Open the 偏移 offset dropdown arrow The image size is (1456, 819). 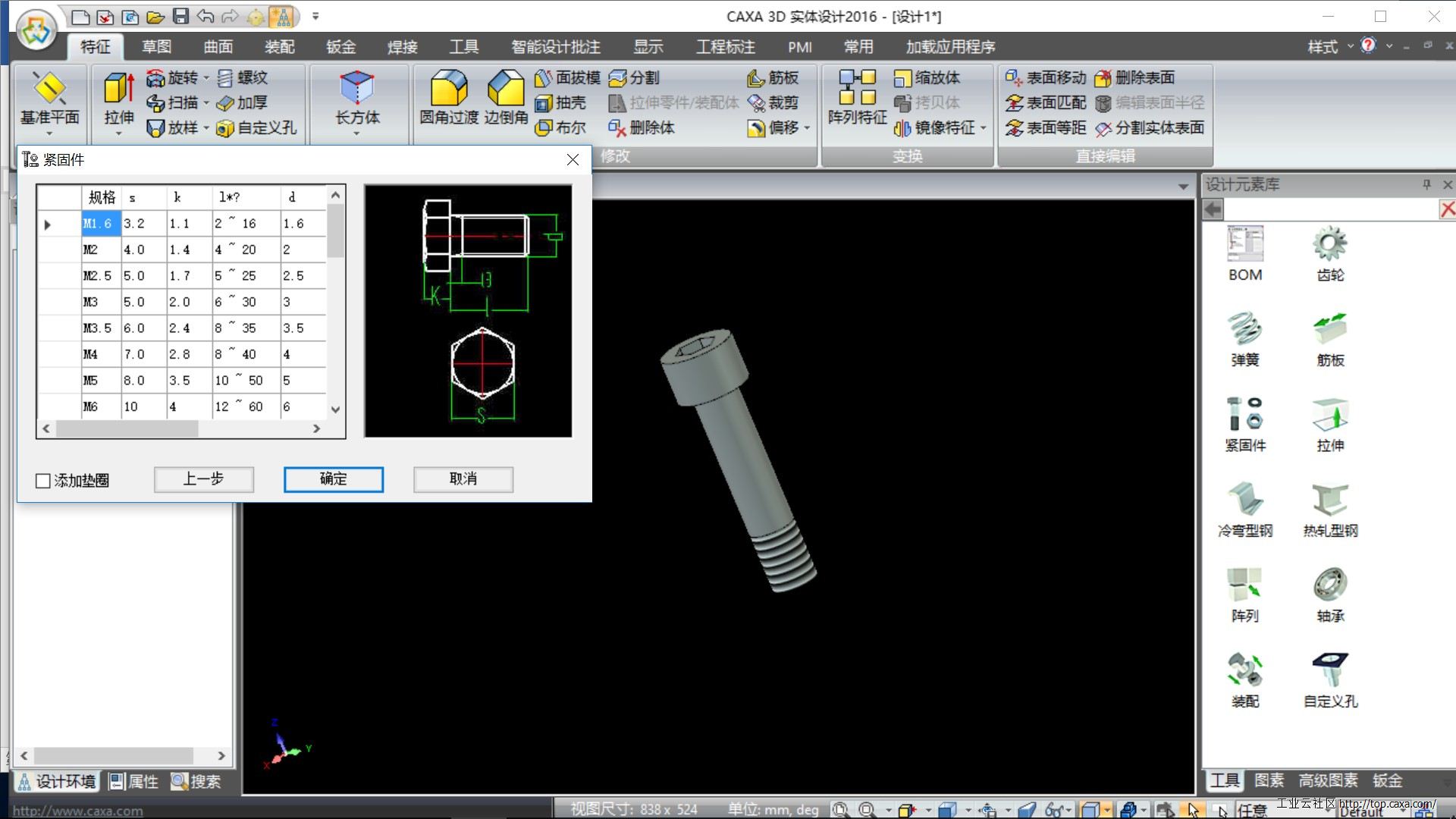[807, 128]
